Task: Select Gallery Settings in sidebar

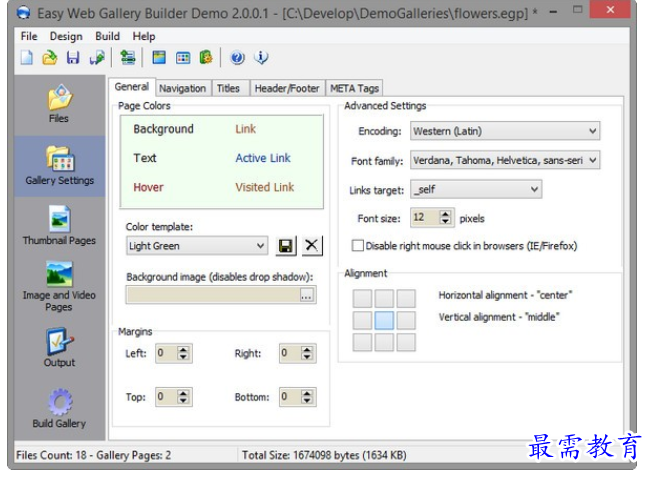Action: [x=59, y=166]
